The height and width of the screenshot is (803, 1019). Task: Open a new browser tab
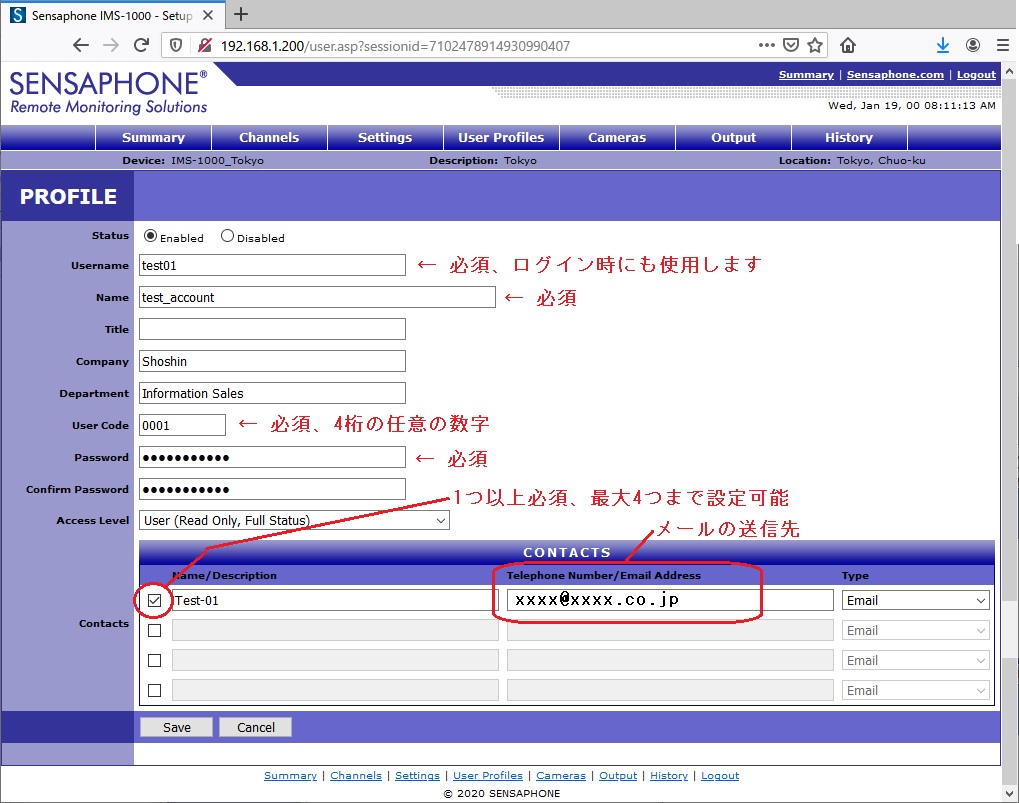(x=240, y=14)
